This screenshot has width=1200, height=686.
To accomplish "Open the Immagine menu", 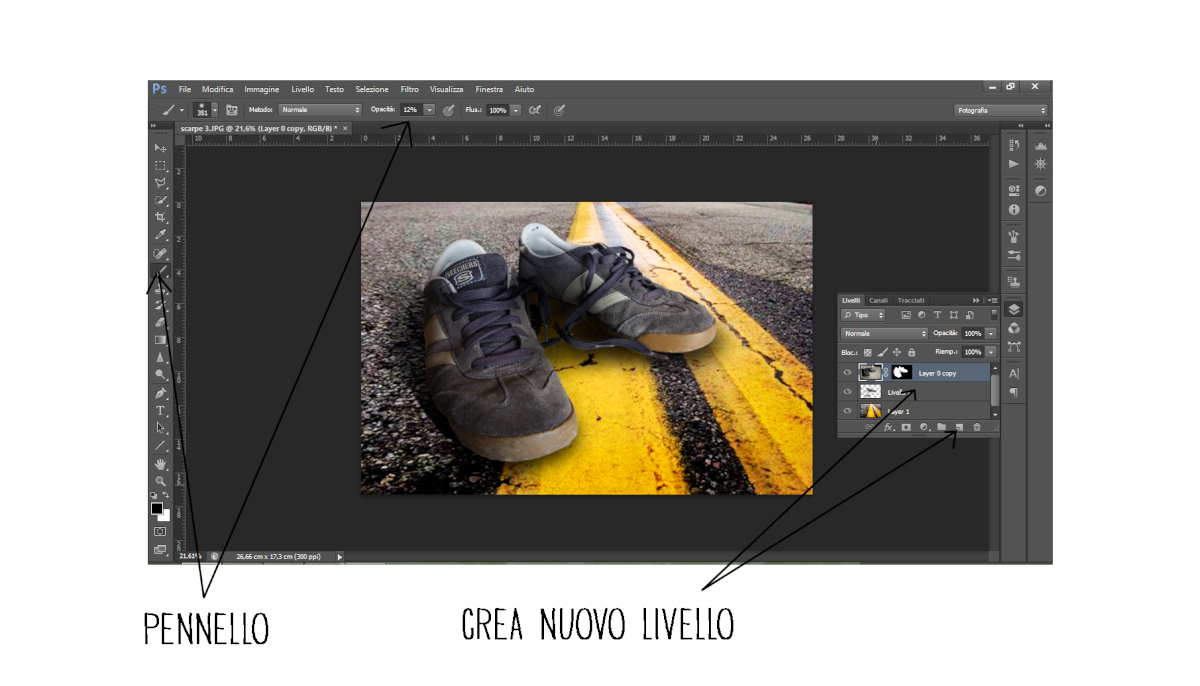I will click(262, 89).
